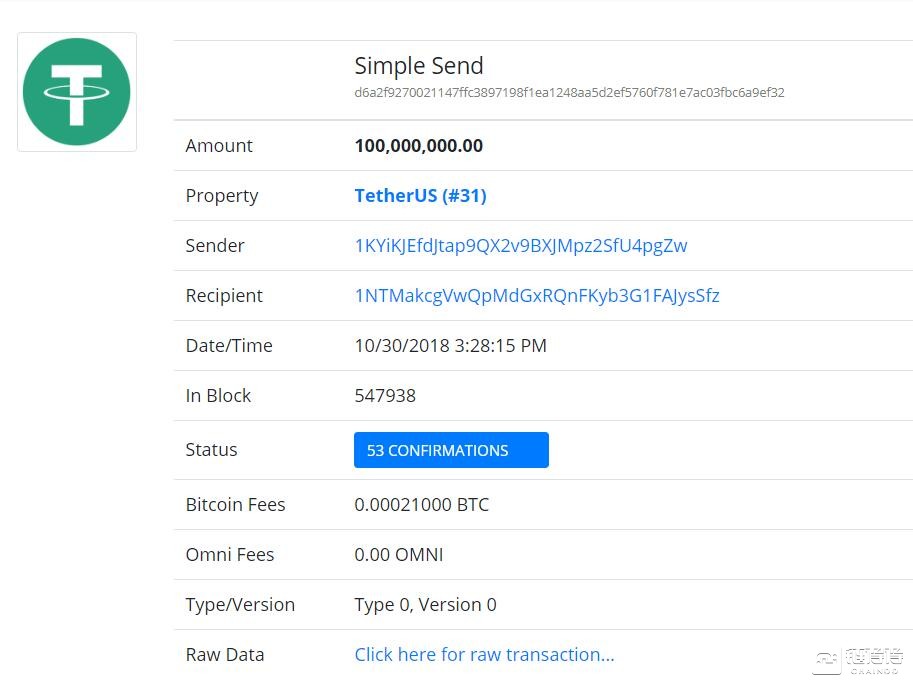Click the Raw Data row label
Image resolution: width=913 pixels, height=685 pixels.
[x=225, y=655]
